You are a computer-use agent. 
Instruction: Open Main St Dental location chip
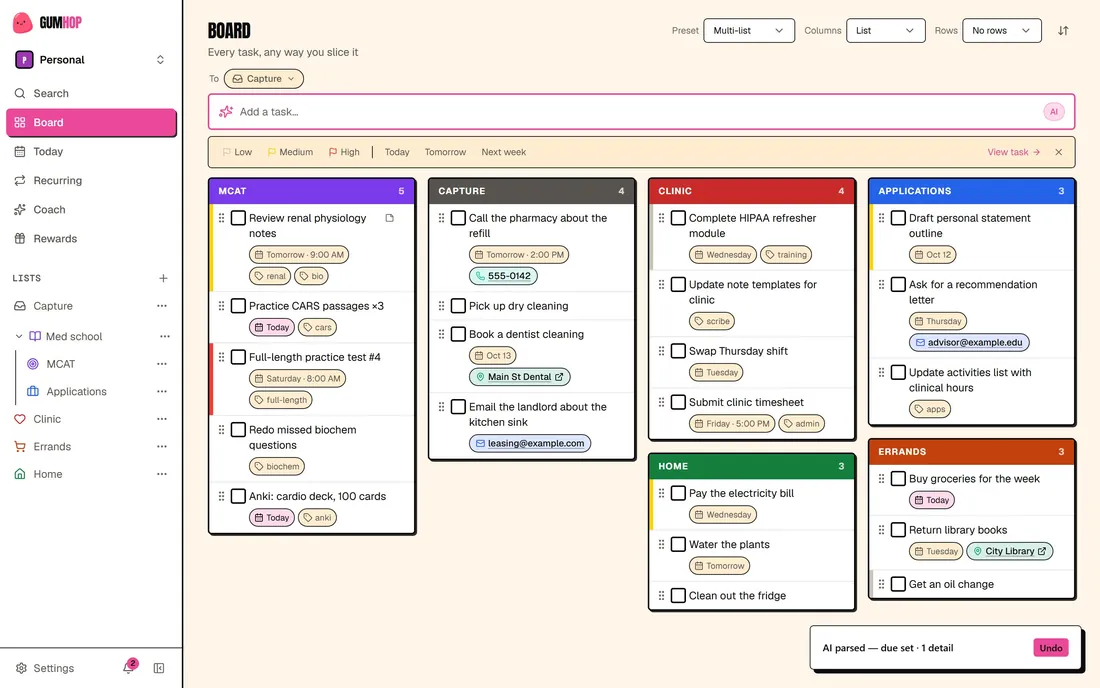pos(519,377)
